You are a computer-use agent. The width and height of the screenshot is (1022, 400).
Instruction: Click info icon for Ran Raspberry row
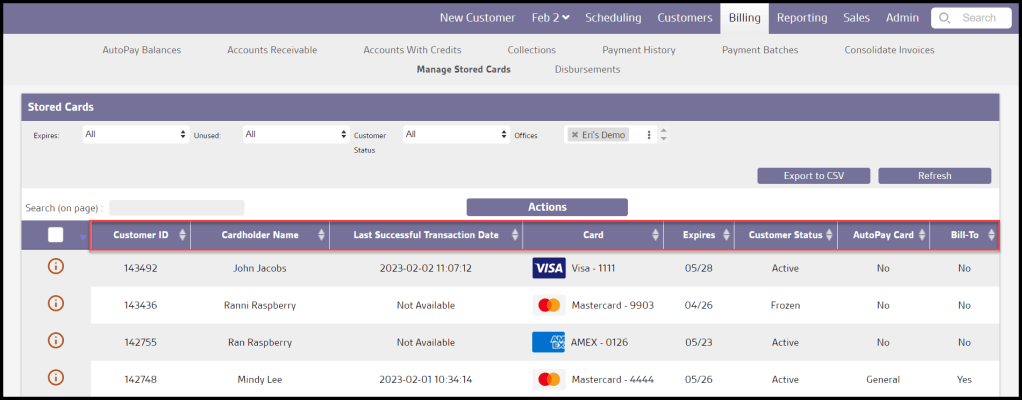click(x=56, y=341)
